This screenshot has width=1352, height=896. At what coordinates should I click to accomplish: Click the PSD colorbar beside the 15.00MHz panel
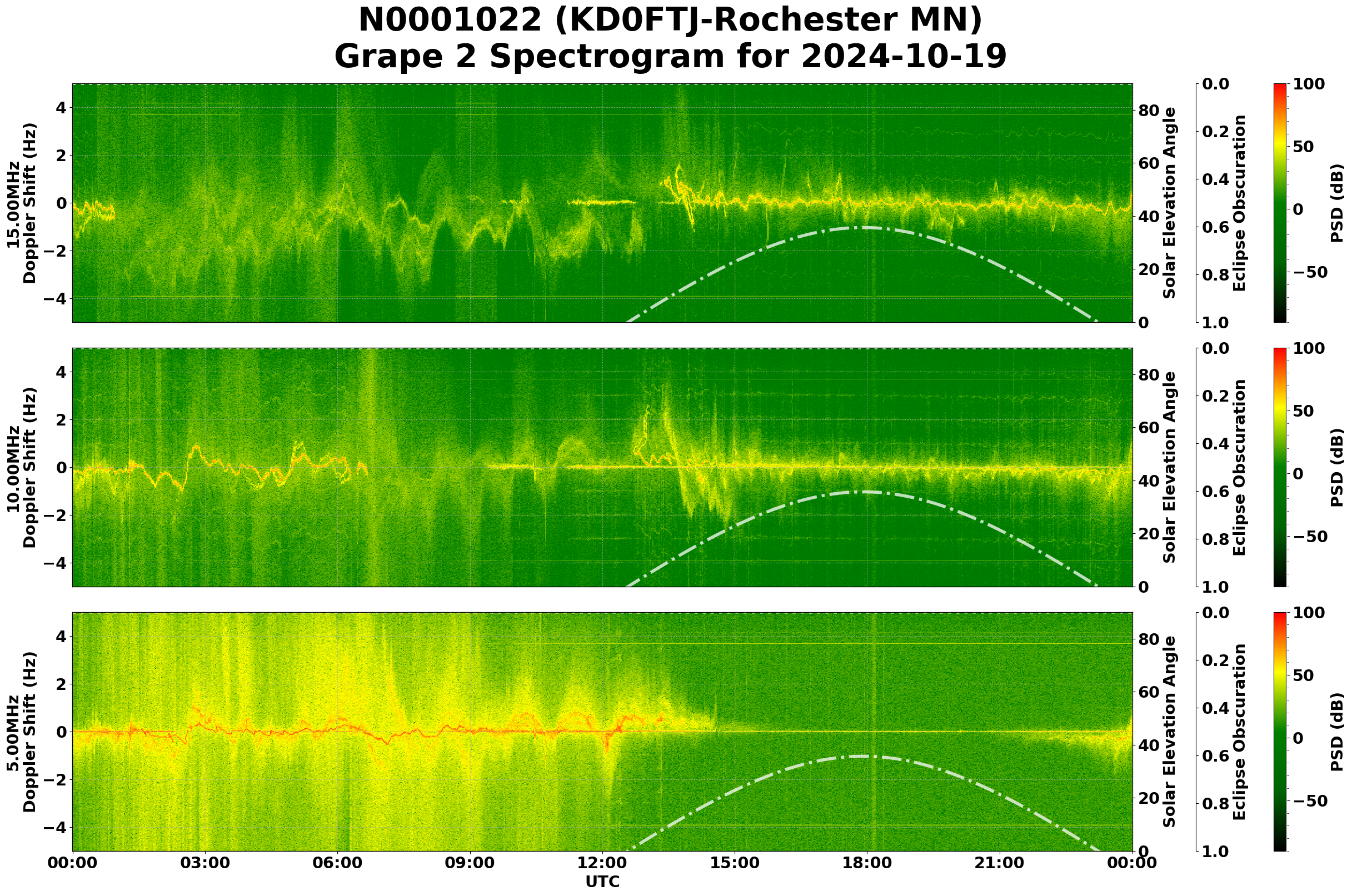click(x=1280, y=203)
